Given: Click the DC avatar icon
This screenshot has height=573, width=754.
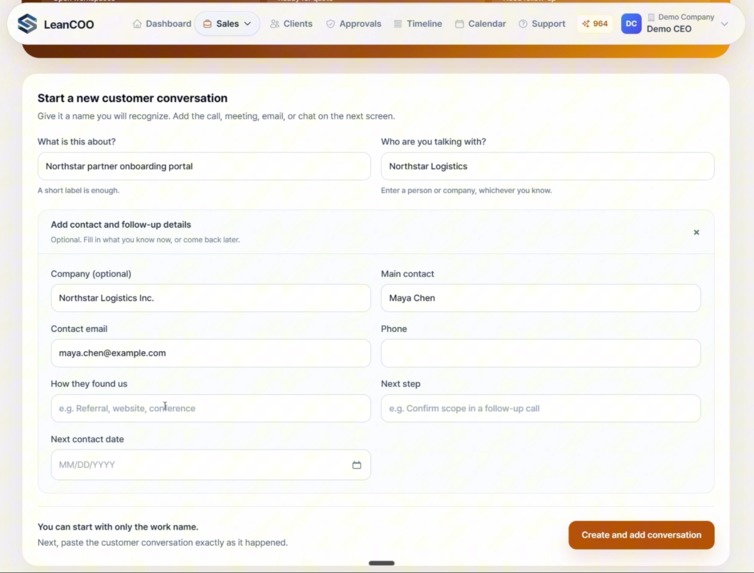Looking at the screenshot, I should pos(631,24).
